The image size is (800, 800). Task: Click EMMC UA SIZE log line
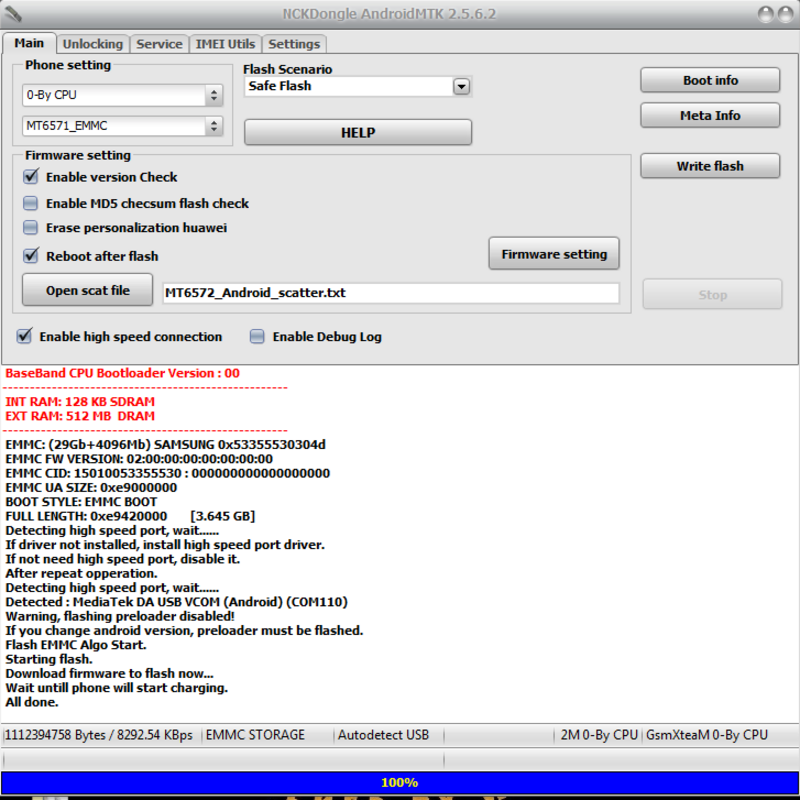[91, 487]
